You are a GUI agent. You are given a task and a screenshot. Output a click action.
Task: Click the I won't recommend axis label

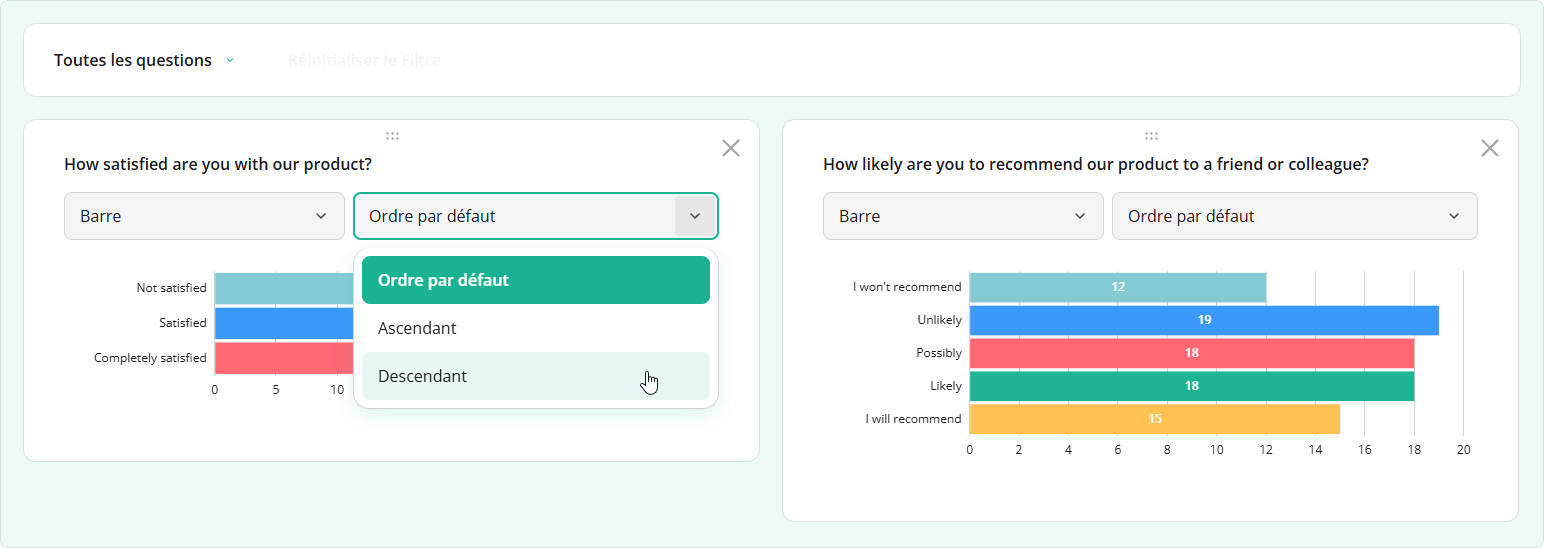click(907, 287)
